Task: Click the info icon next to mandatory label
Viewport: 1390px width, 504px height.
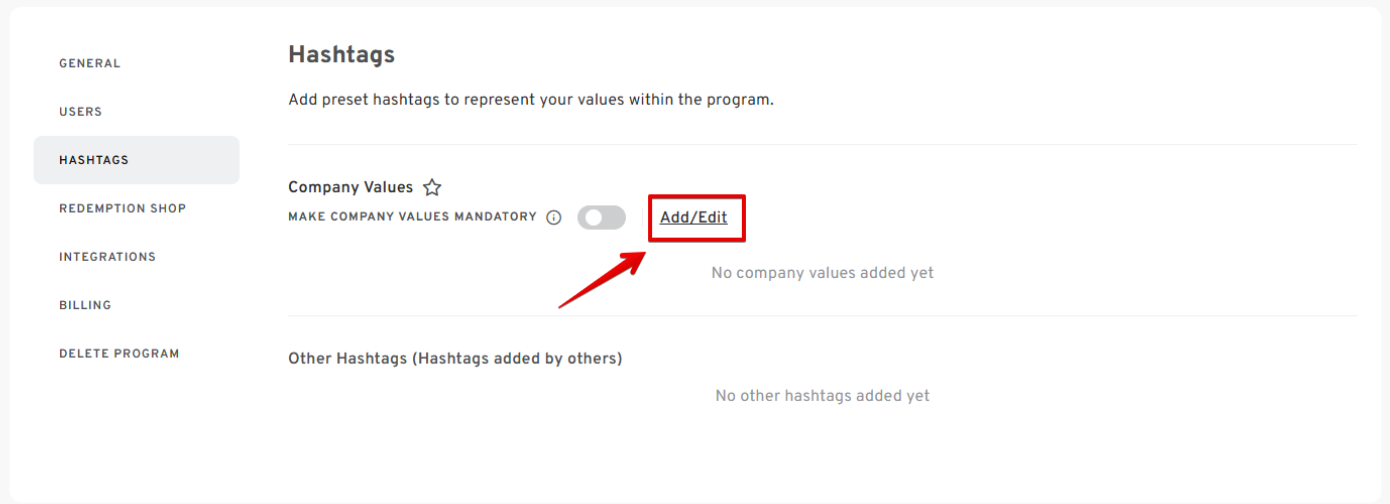Action: coord(554,218)
